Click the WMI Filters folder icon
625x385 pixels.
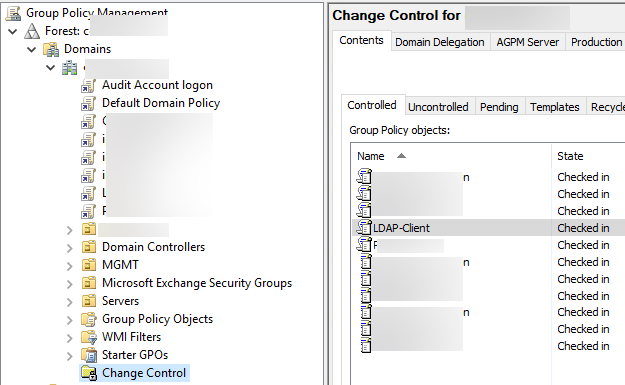tap(89, 337)
